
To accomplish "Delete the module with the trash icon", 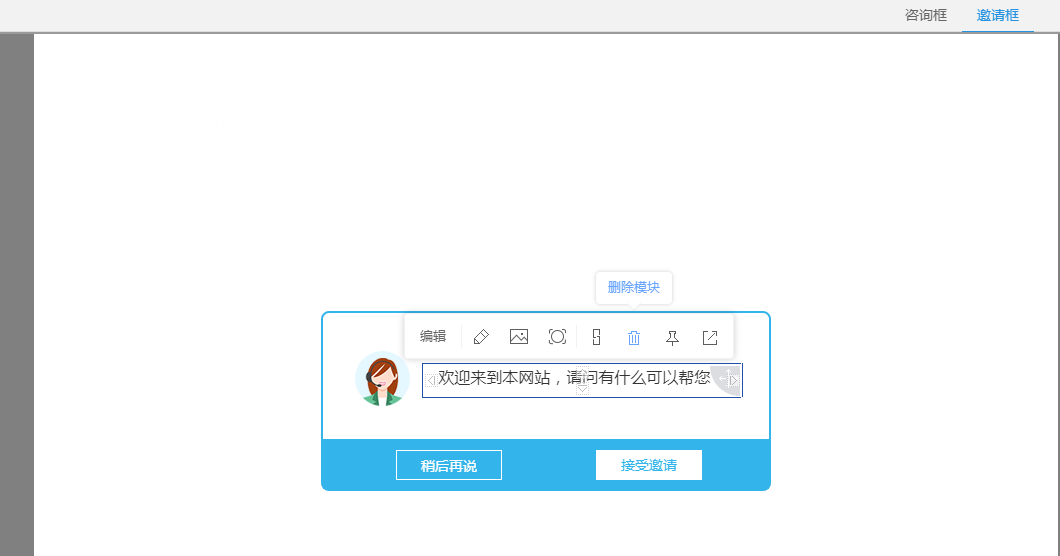I will tap(634, 338).
